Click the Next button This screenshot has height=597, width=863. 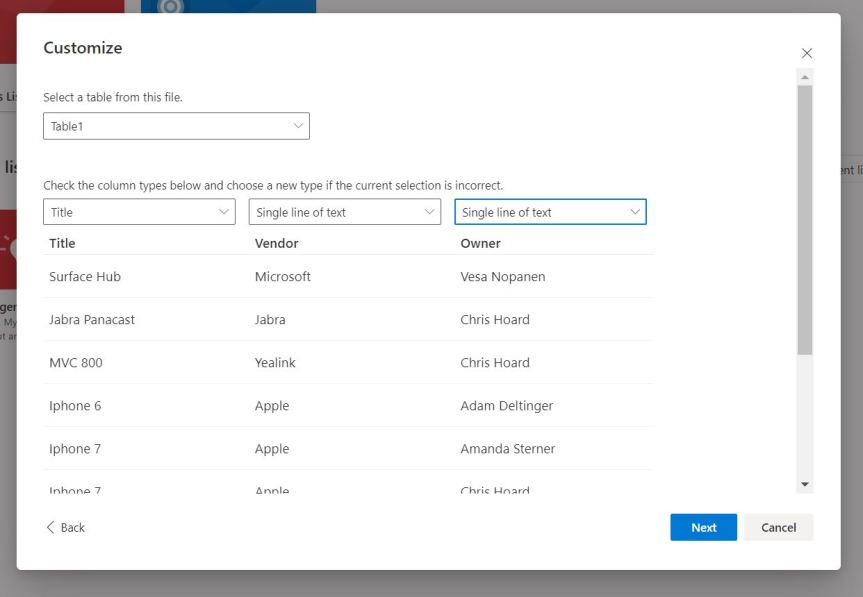point(703,527)
